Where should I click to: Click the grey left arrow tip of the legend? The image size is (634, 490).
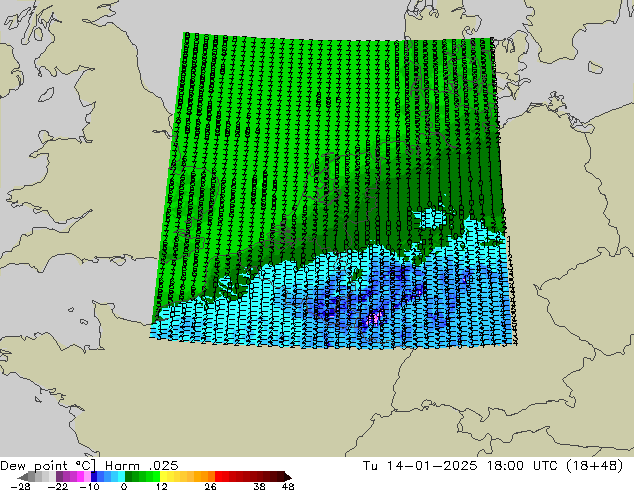click(x=23, y=477)
